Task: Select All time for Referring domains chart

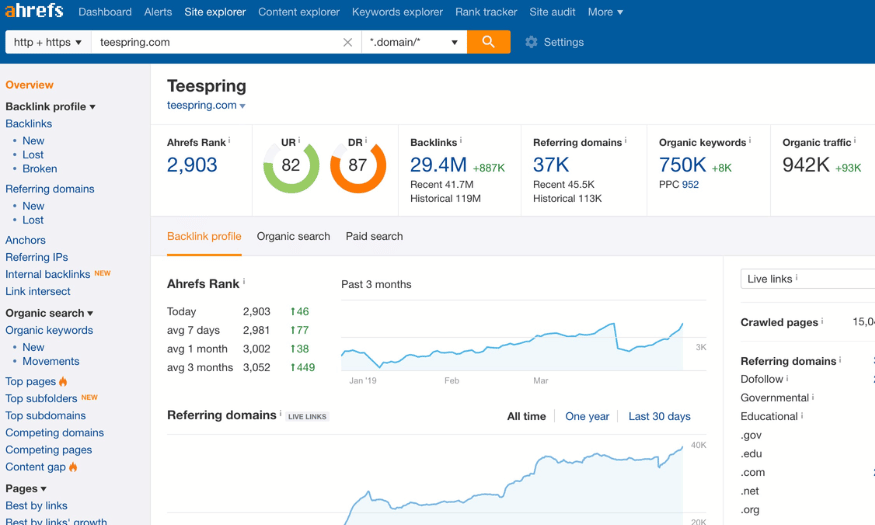Action: (526, 416)
